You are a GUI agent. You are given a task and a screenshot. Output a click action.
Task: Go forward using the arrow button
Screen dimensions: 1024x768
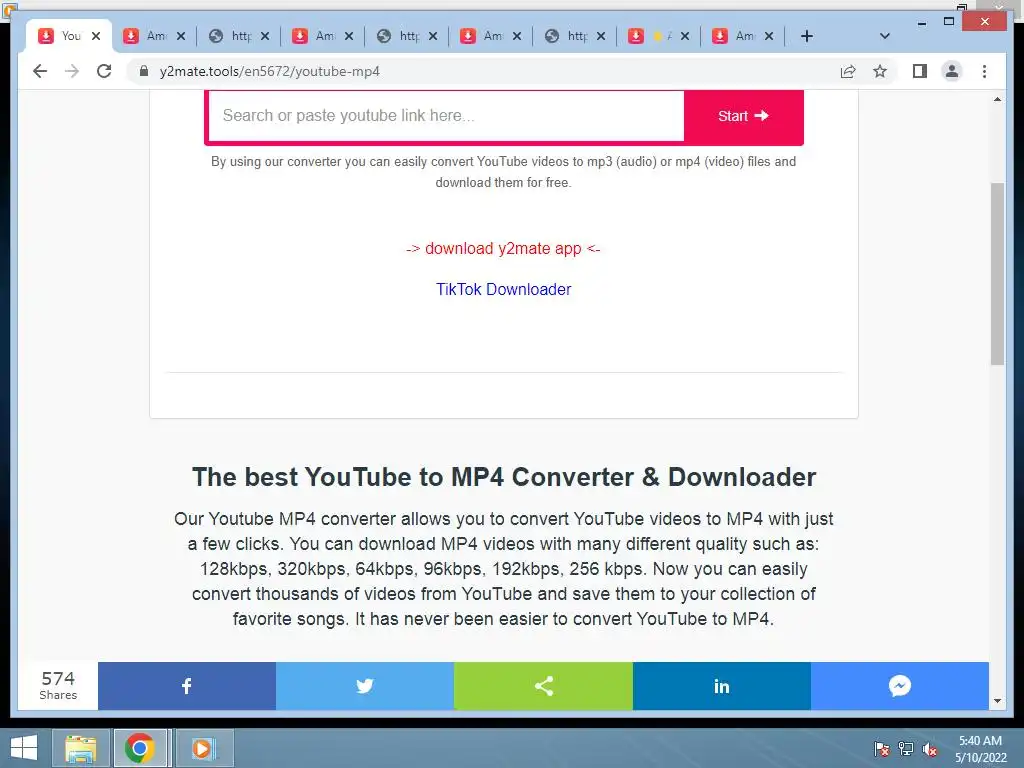tap(72, 71)
